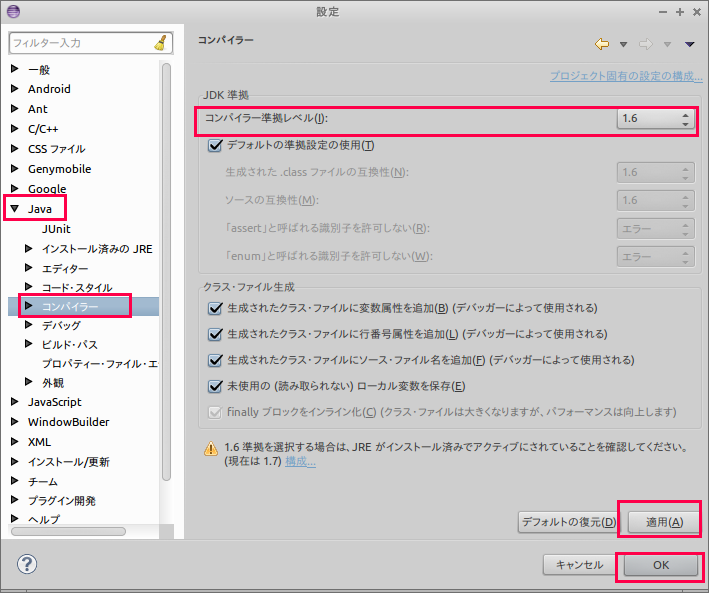Expand the 一般 tree node

tap(14, 68)
